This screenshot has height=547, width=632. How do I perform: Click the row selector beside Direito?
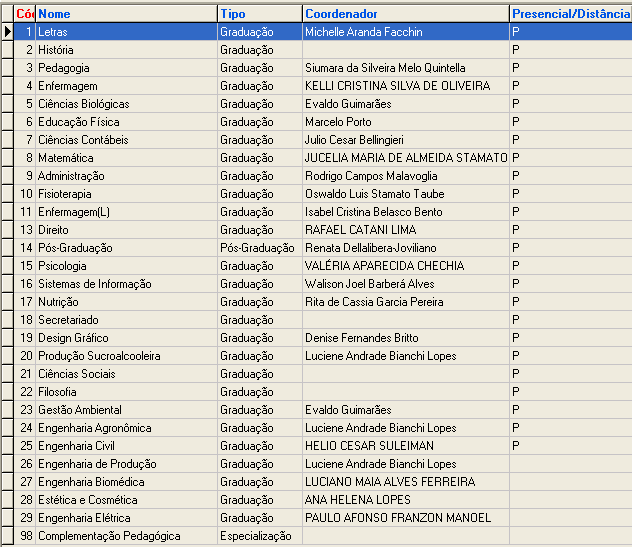click(8, 230)
